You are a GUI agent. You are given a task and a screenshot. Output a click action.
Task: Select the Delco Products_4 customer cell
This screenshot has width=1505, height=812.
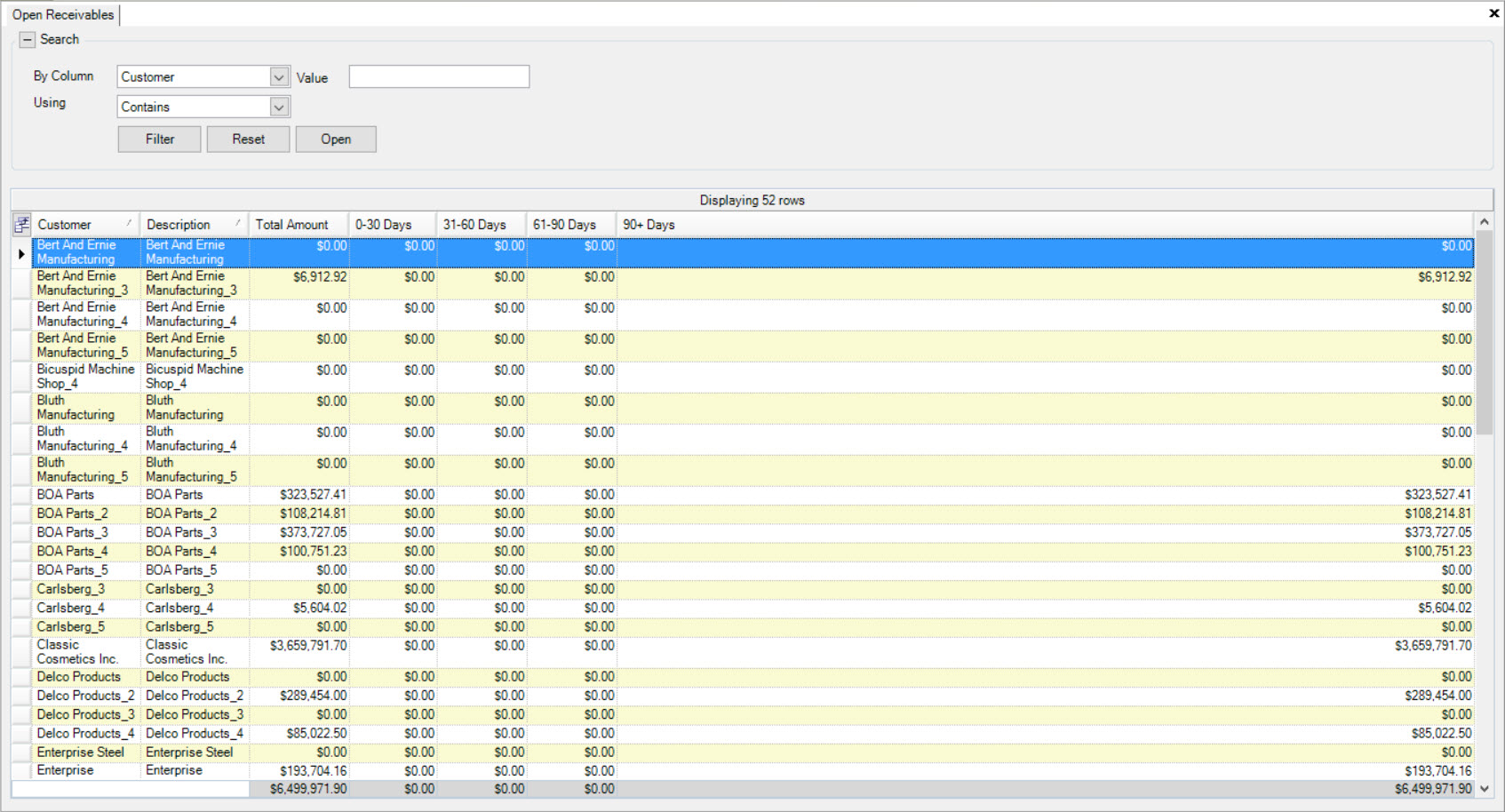point(86,734)
